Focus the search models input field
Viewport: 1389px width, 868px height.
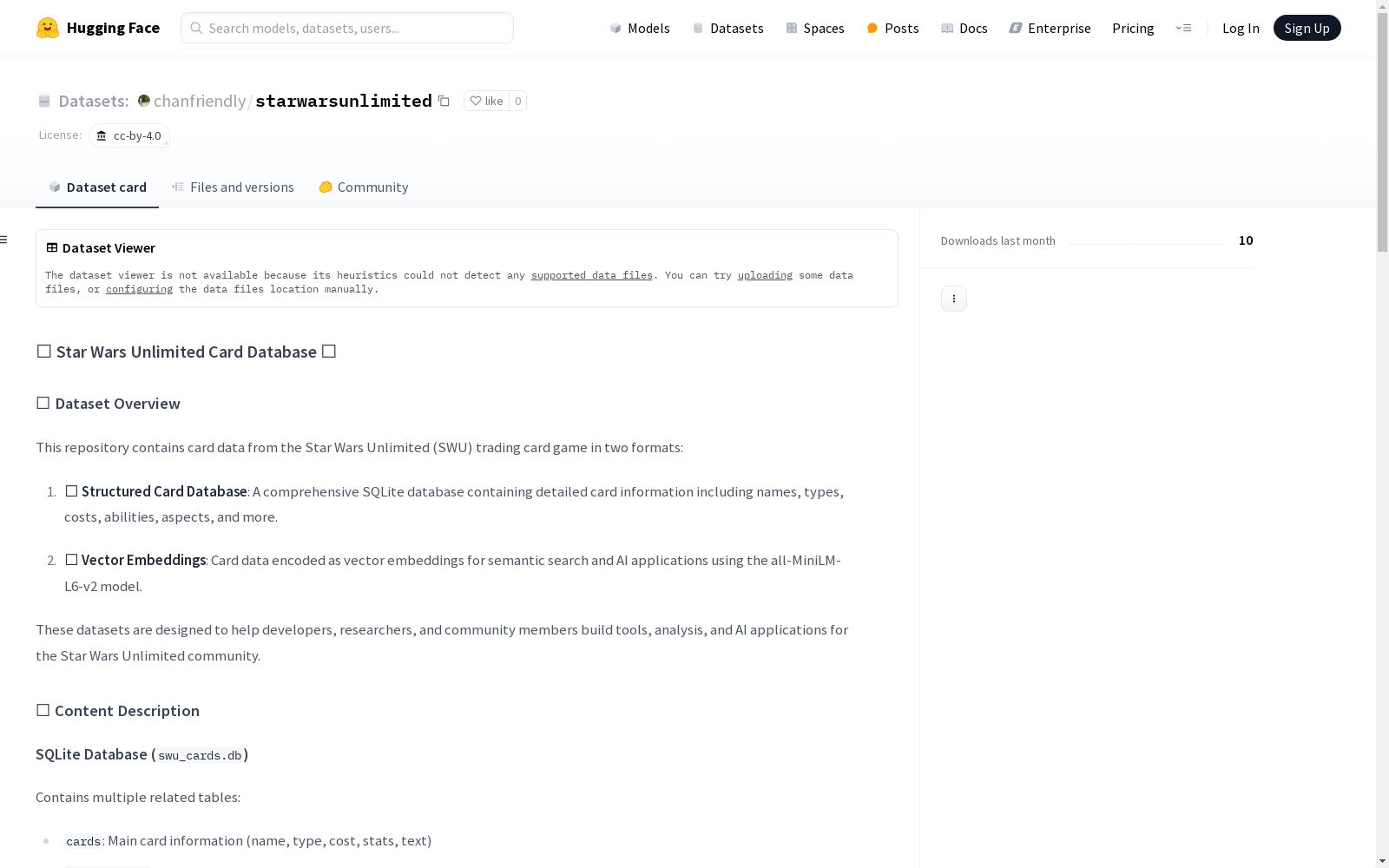tap(347, 28)
